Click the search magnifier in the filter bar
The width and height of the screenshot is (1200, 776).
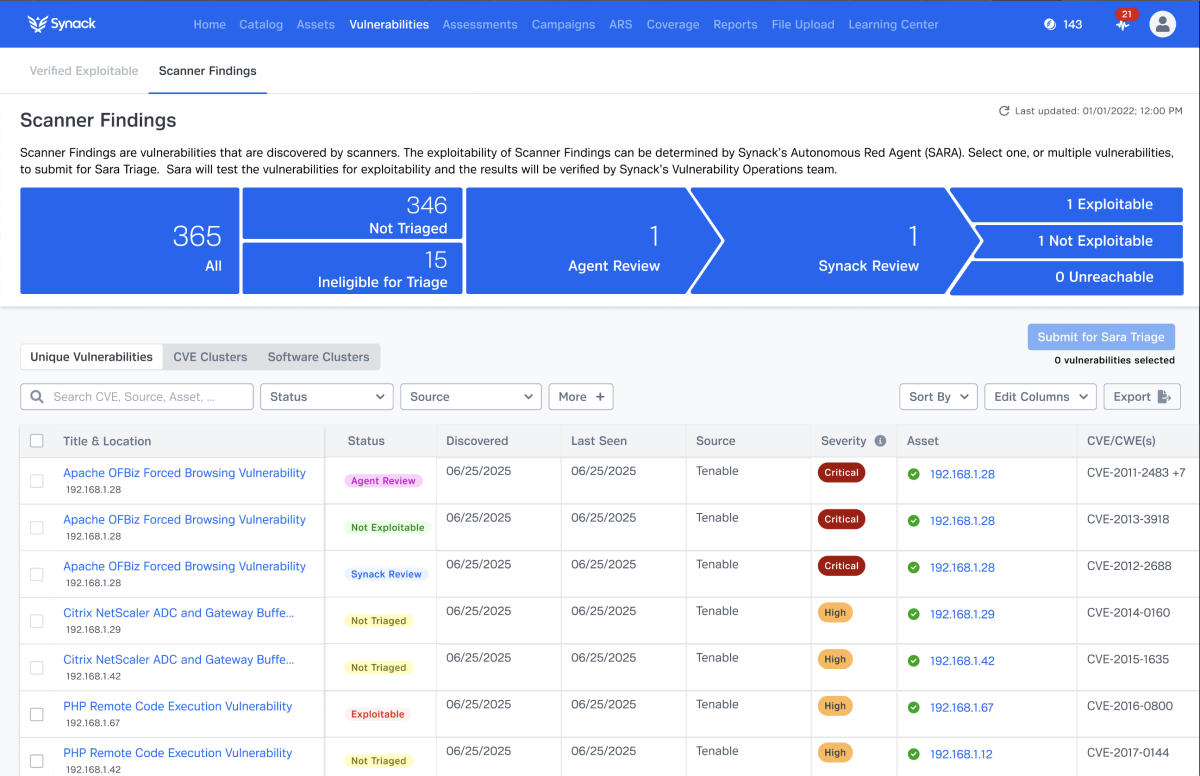click(35, 396)
